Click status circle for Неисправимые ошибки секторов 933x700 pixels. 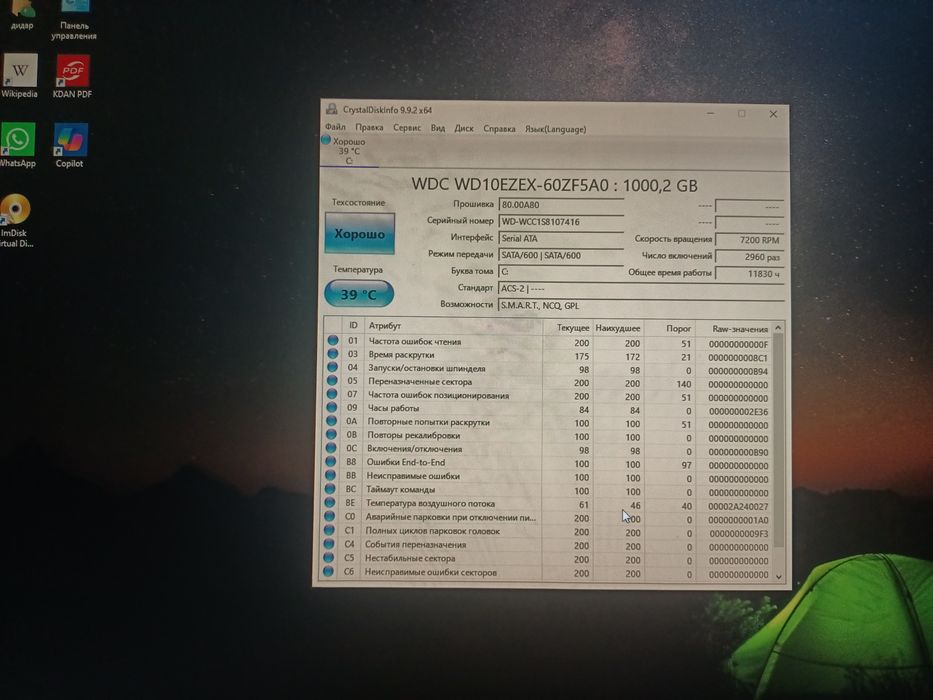(x=328, y=571)
